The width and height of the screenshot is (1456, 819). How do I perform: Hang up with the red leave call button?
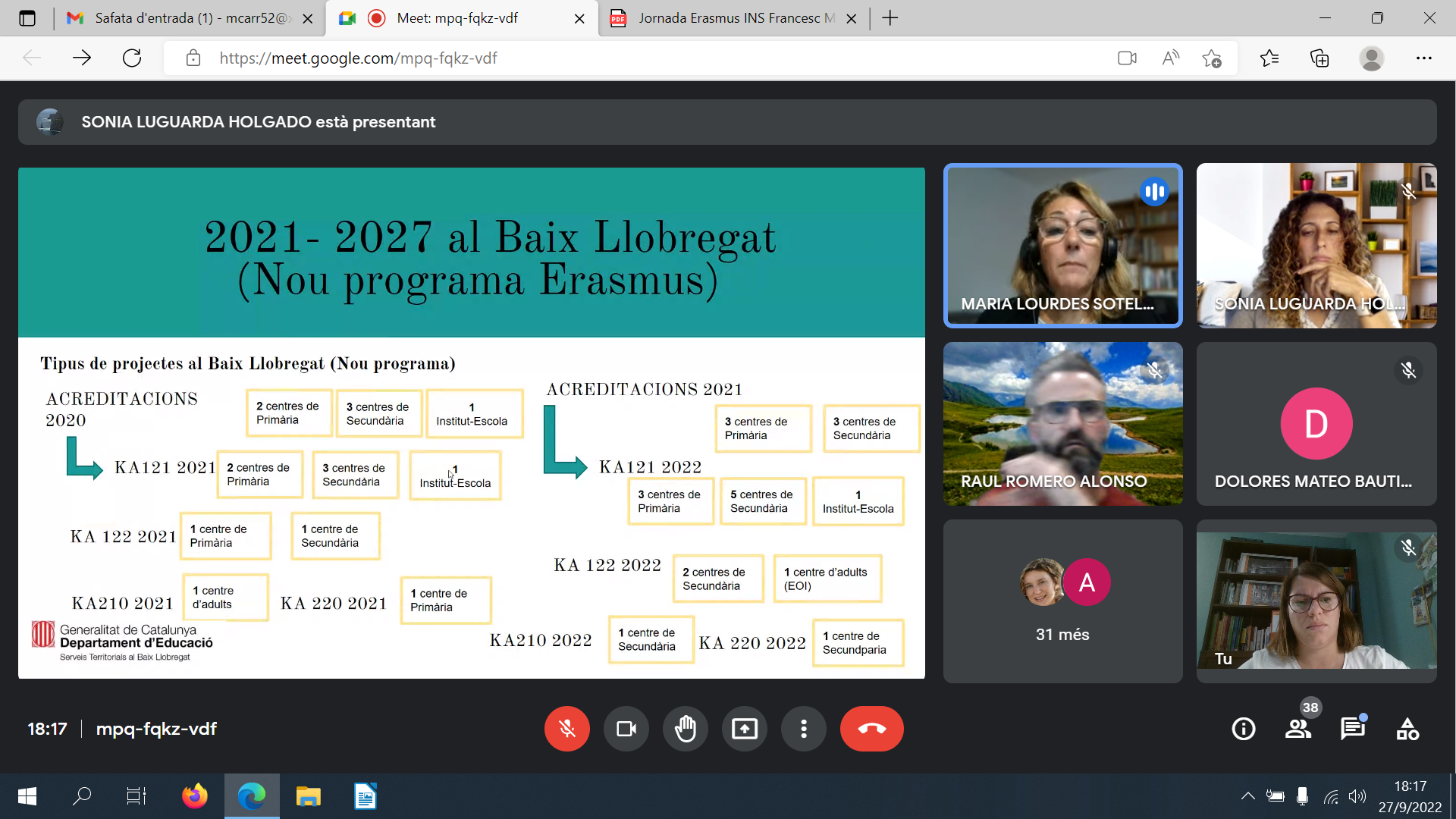(871, 729)
